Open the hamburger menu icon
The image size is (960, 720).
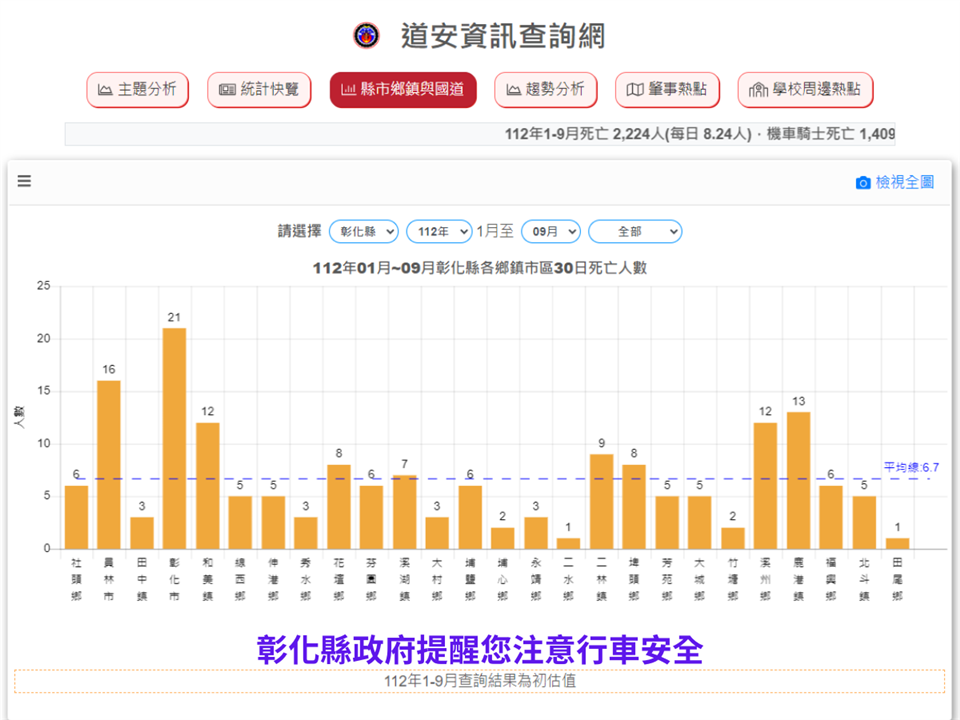point(24,181)
